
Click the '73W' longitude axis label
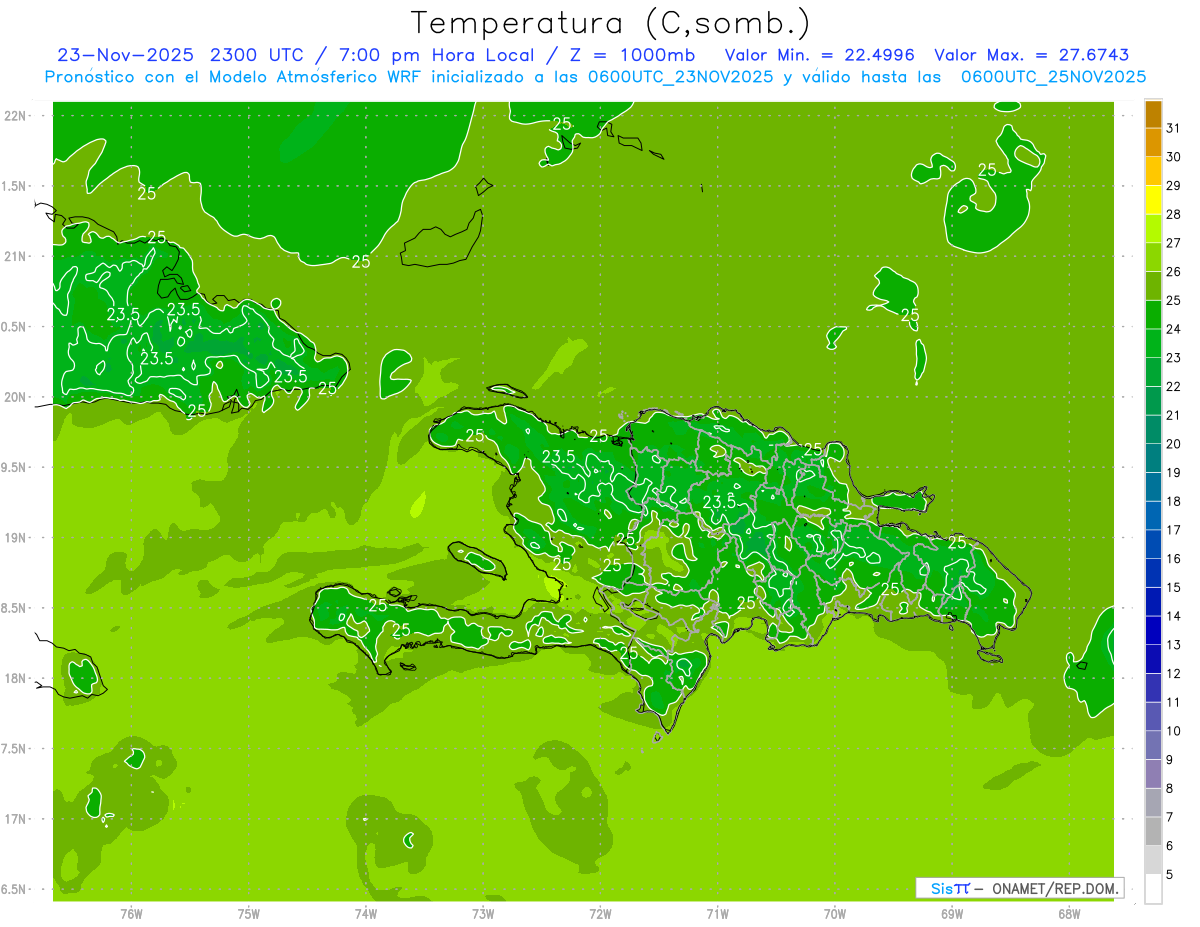click(483, 913)
